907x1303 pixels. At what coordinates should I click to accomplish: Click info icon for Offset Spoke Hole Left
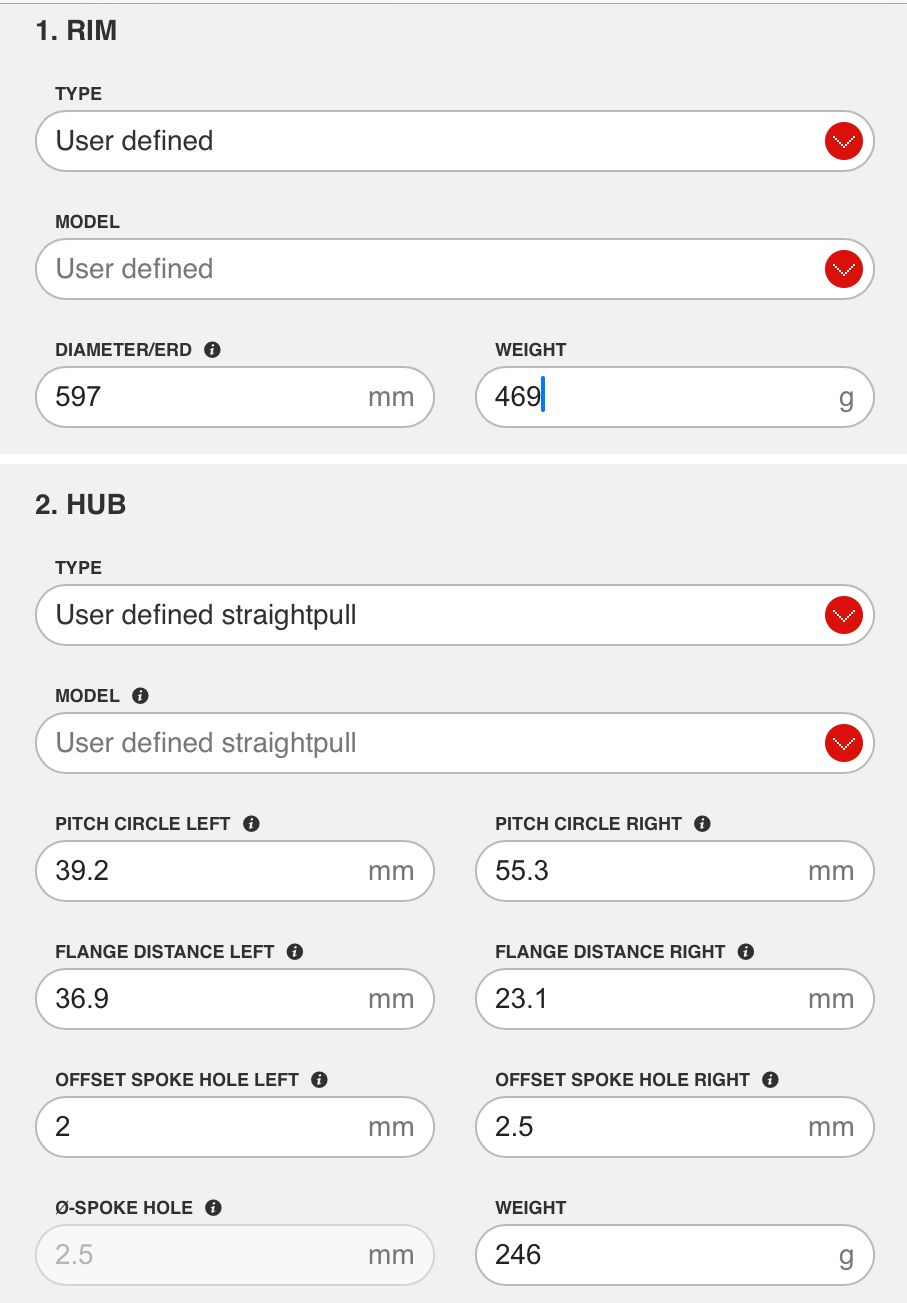click(x=320, y=1080)
